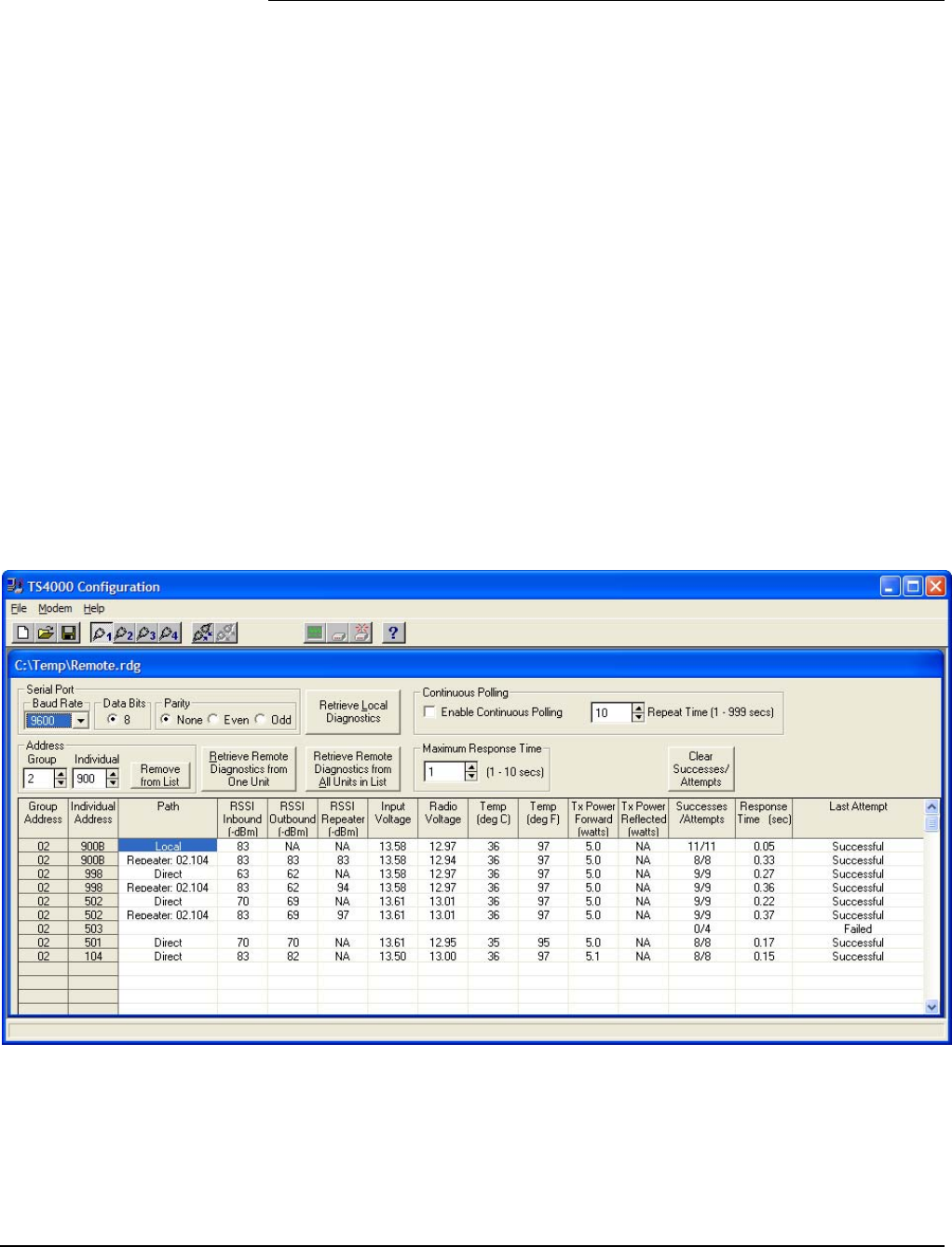Open the Modem menu
The width and height of the screenshot is (952, 1247).
(x=55, y=608)
